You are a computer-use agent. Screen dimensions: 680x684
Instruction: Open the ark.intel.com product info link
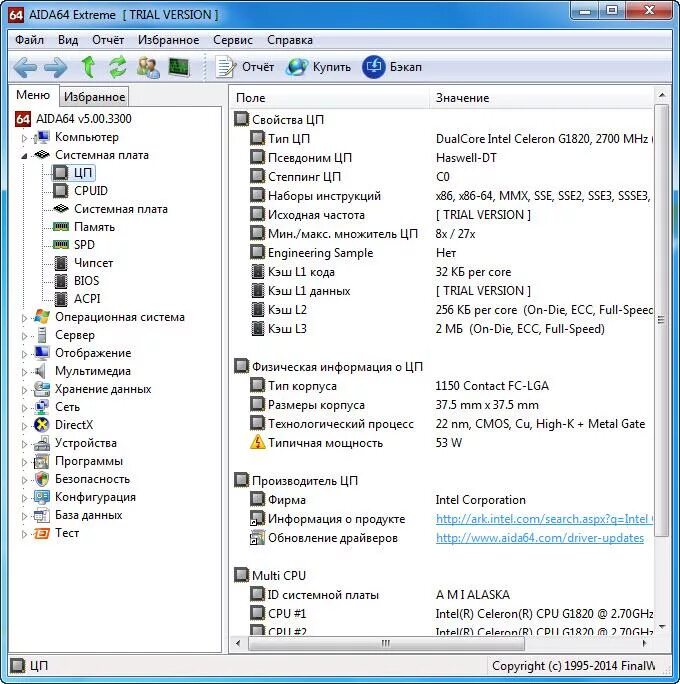544,519
